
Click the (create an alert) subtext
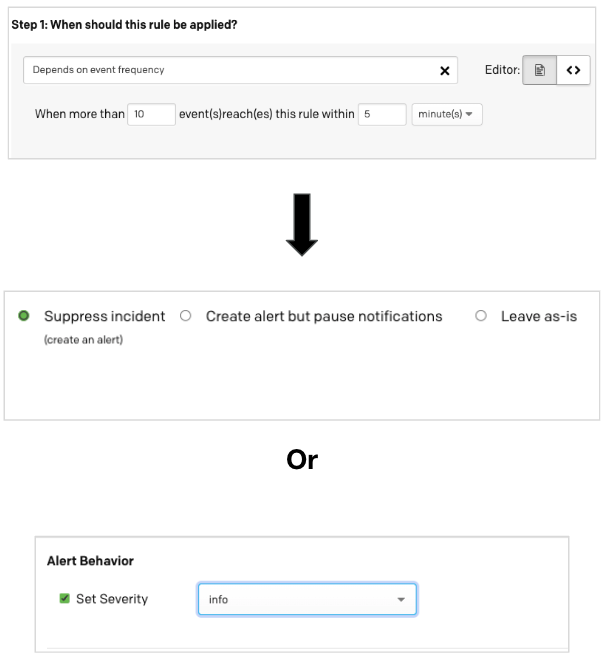[x=83, y=340]
